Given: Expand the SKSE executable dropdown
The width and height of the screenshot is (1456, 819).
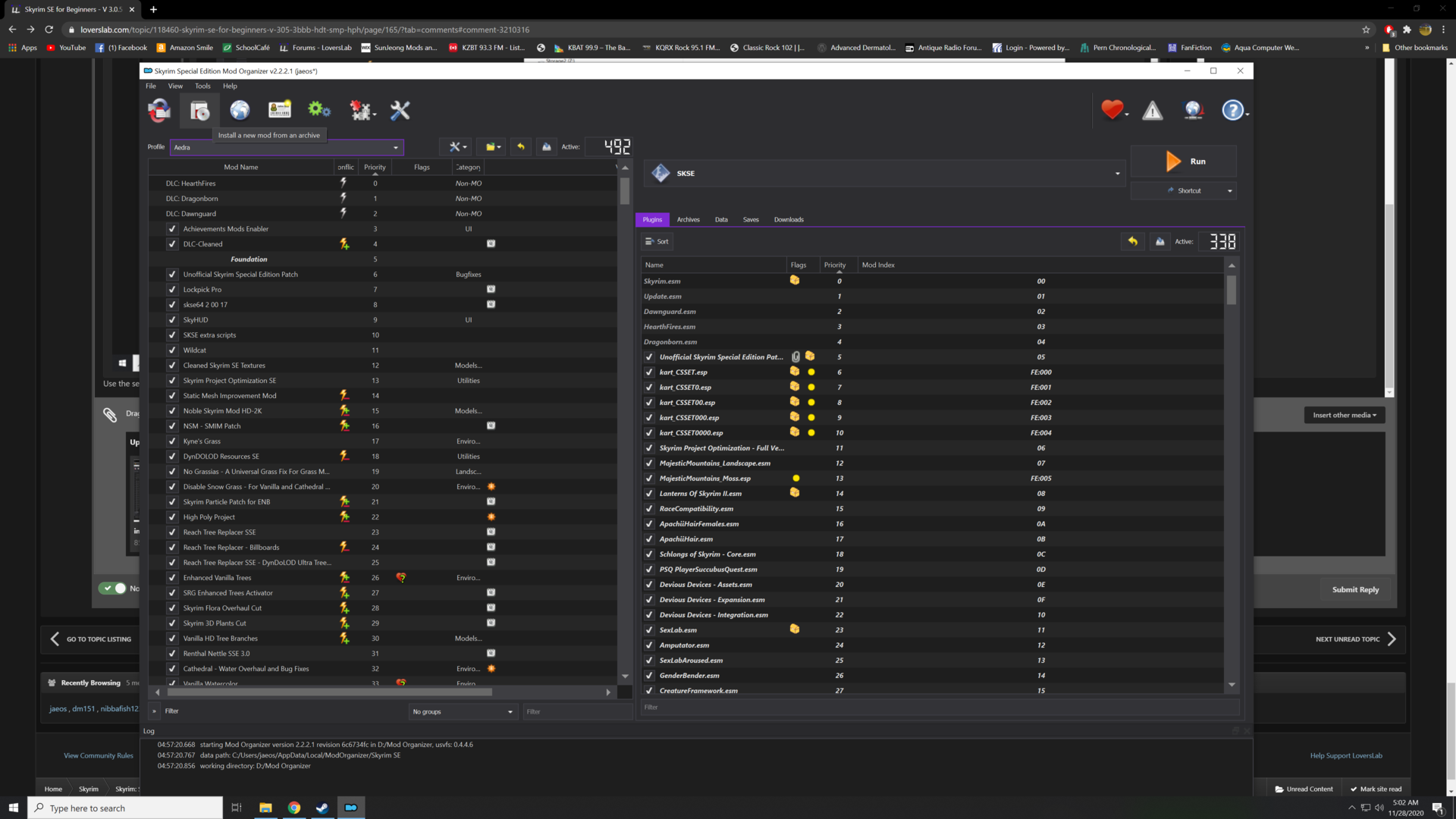Looking at the screenshot, I should (885, 174).
